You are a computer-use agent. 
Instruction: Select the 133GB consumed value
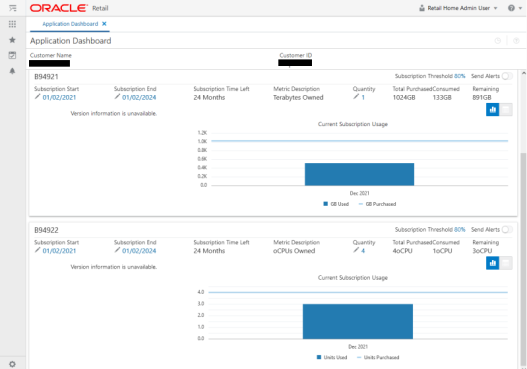click(442, 97)
